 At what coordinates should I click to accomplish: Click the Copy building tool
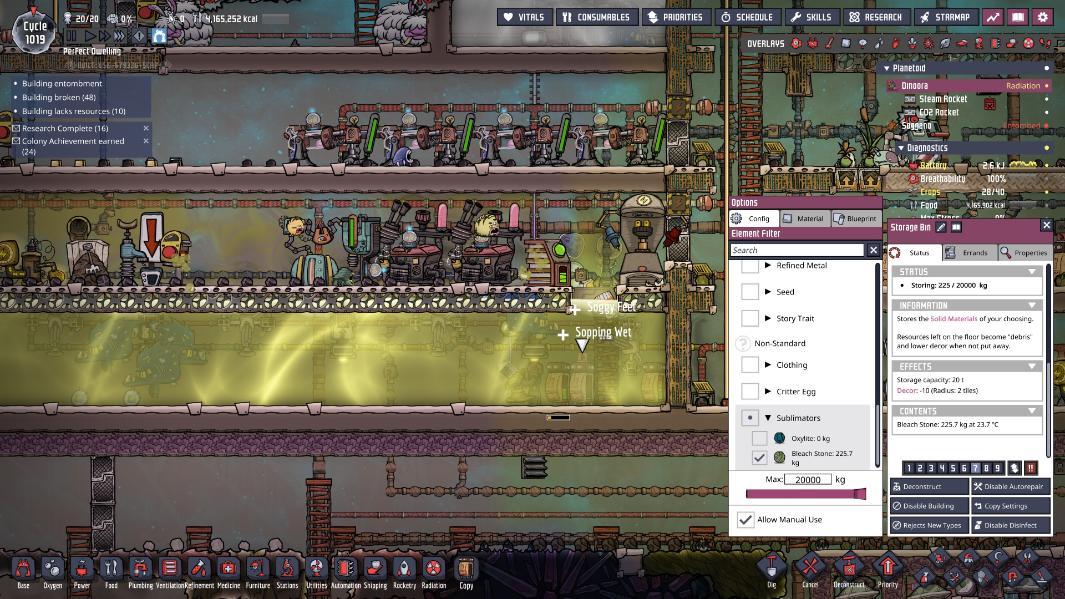click(x=466, y=569)
